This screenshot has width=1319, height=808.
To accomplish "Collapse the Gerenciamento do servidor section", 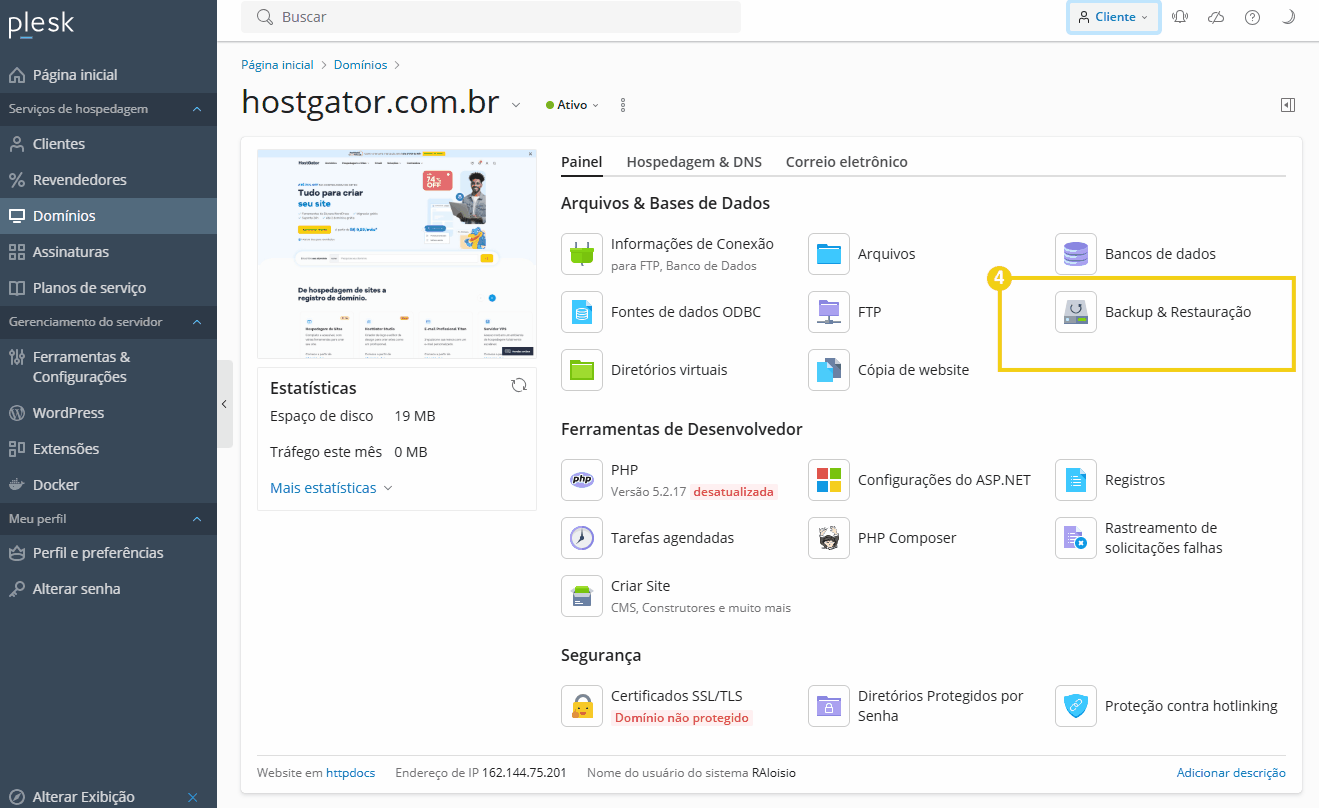I will click(197, 322).
